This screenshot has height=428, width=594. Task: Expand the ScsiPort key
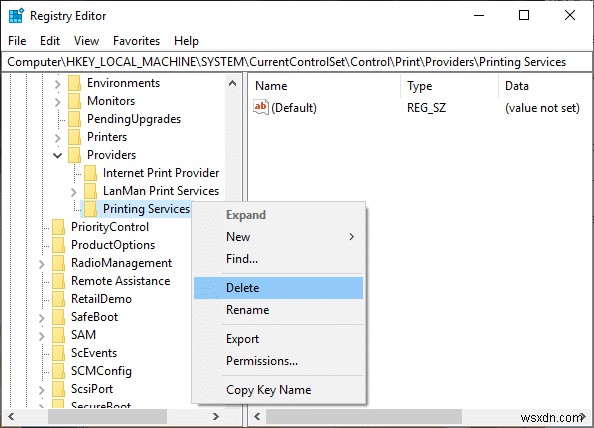pyautogui.click(x=42, y=390)
